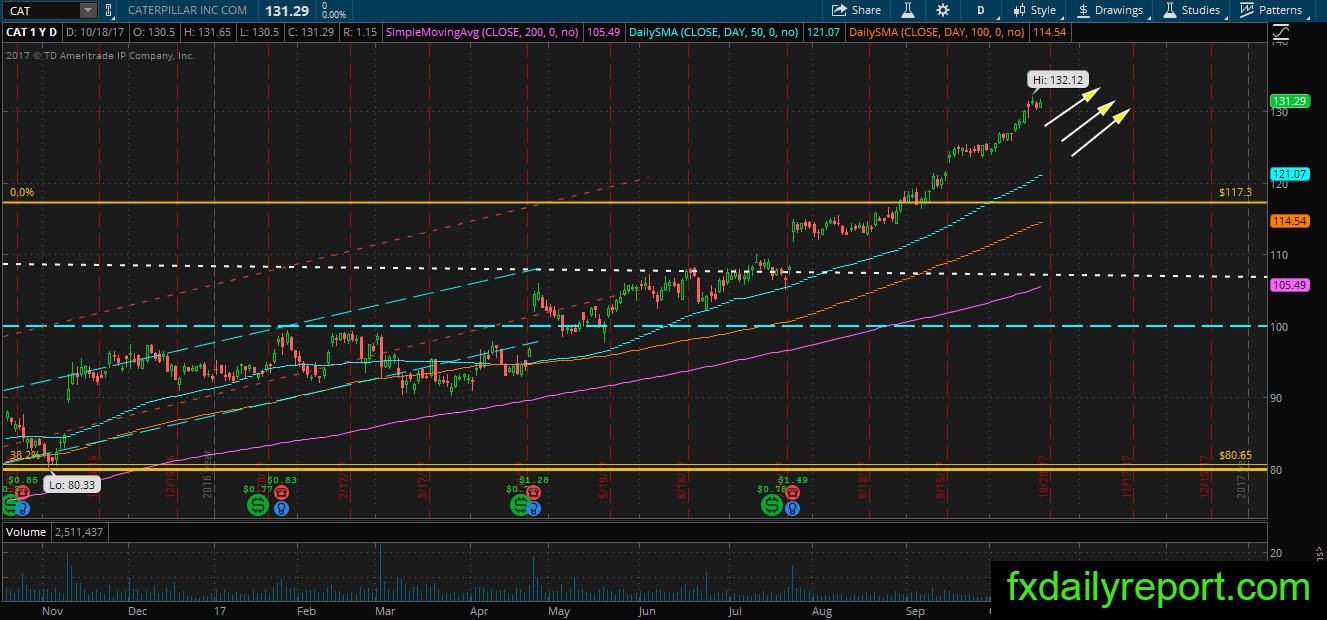The height and width of the screenshot is (620, 1327).
Task: Click the green dividend icon near May
Action: click(x=520, y=507)
